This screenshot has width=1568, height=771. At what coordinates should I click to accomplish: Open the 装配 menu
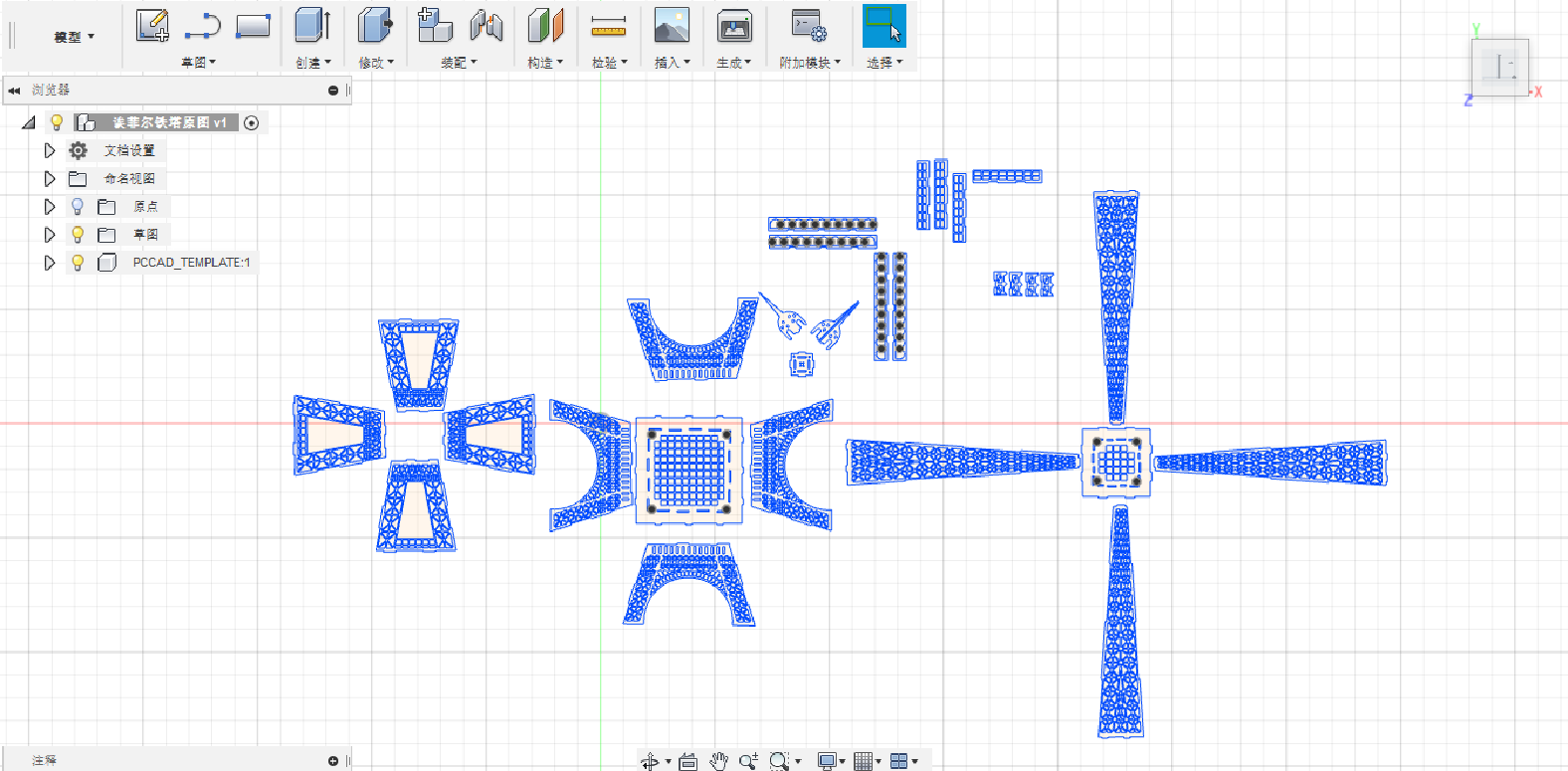point(458,63)
